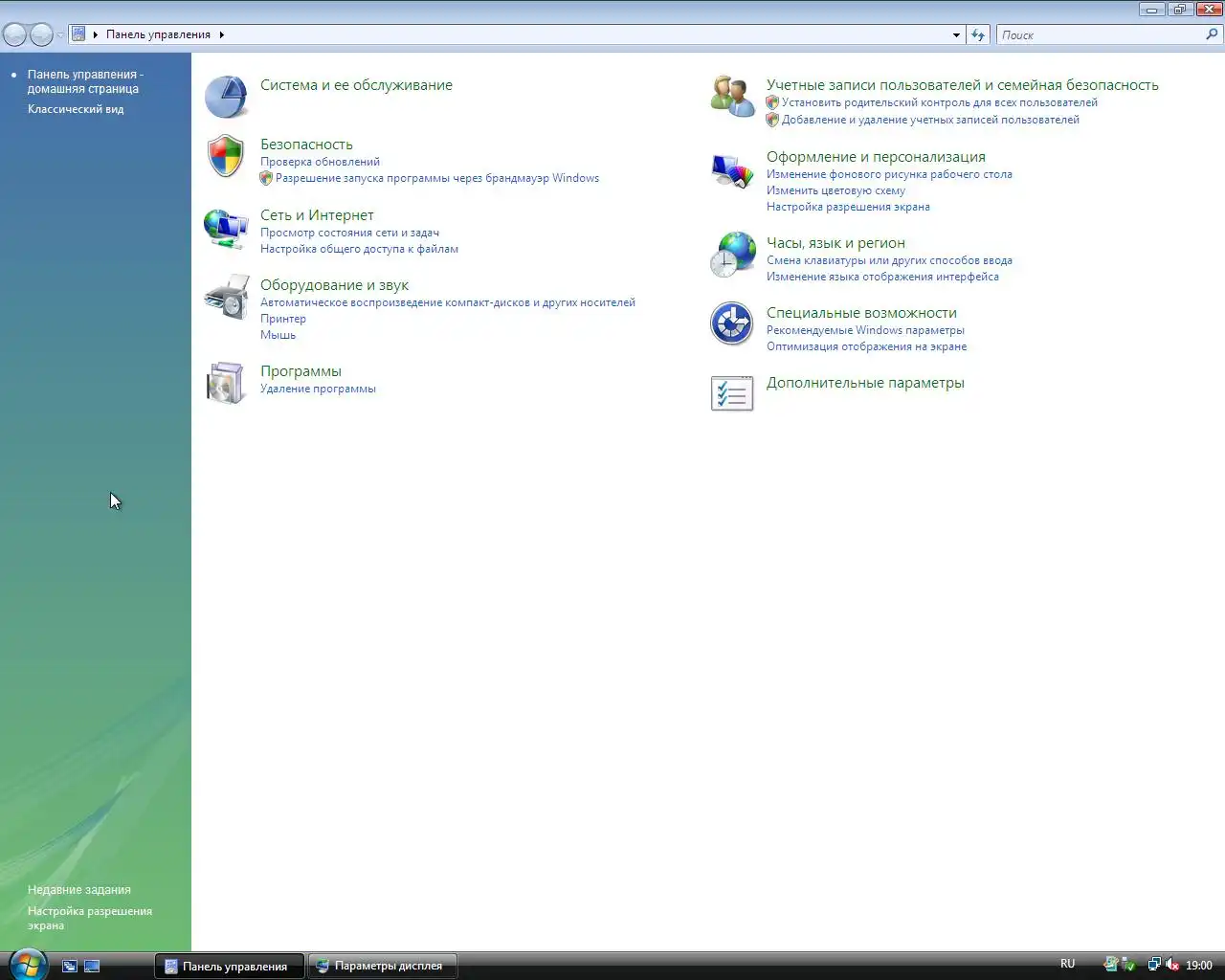Open the Безопасность category heading
Image resolution: width=1225 pixels, height=980 pixels.
pyautogui.click(x=306, y=145)
